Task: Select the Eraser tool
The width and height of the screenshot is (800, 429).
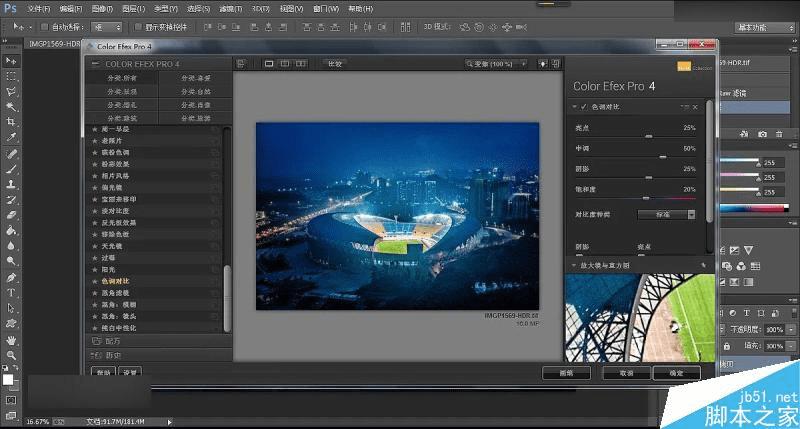Action: tap(11, 215)
